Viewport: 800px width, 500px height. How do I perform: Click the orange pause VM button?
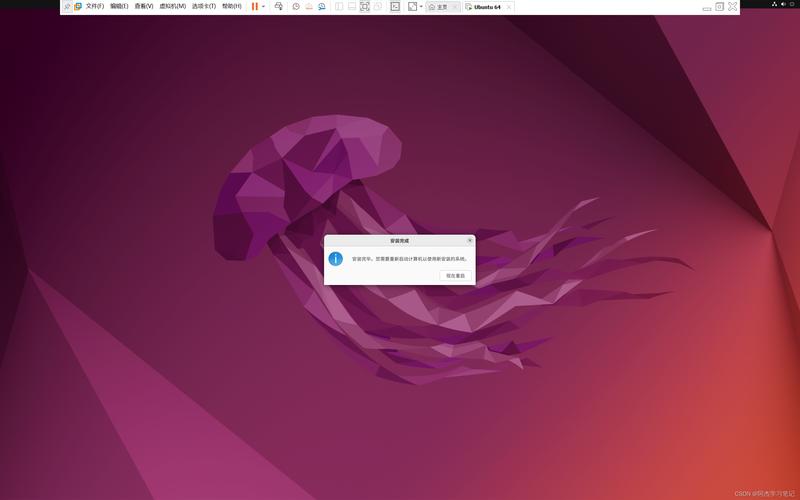(255, 7)
